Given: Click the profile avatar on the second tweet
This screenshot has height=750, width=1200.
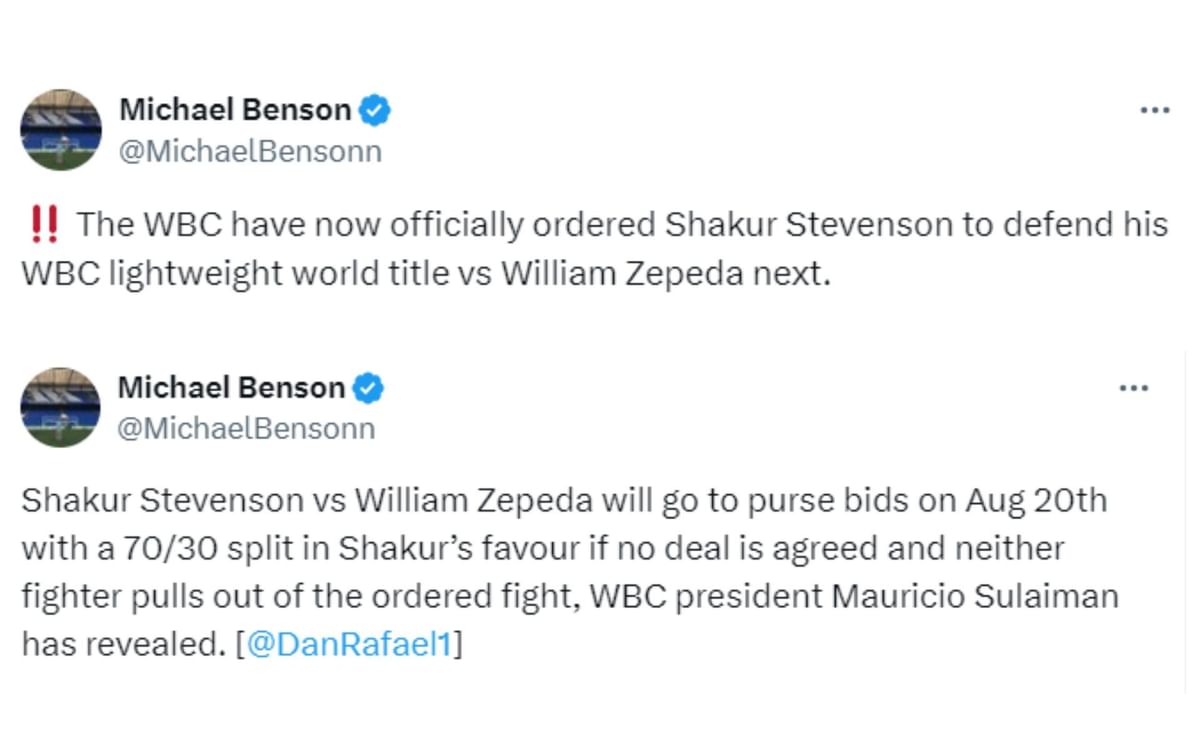Looking at the screenshot, I should 60,407.
